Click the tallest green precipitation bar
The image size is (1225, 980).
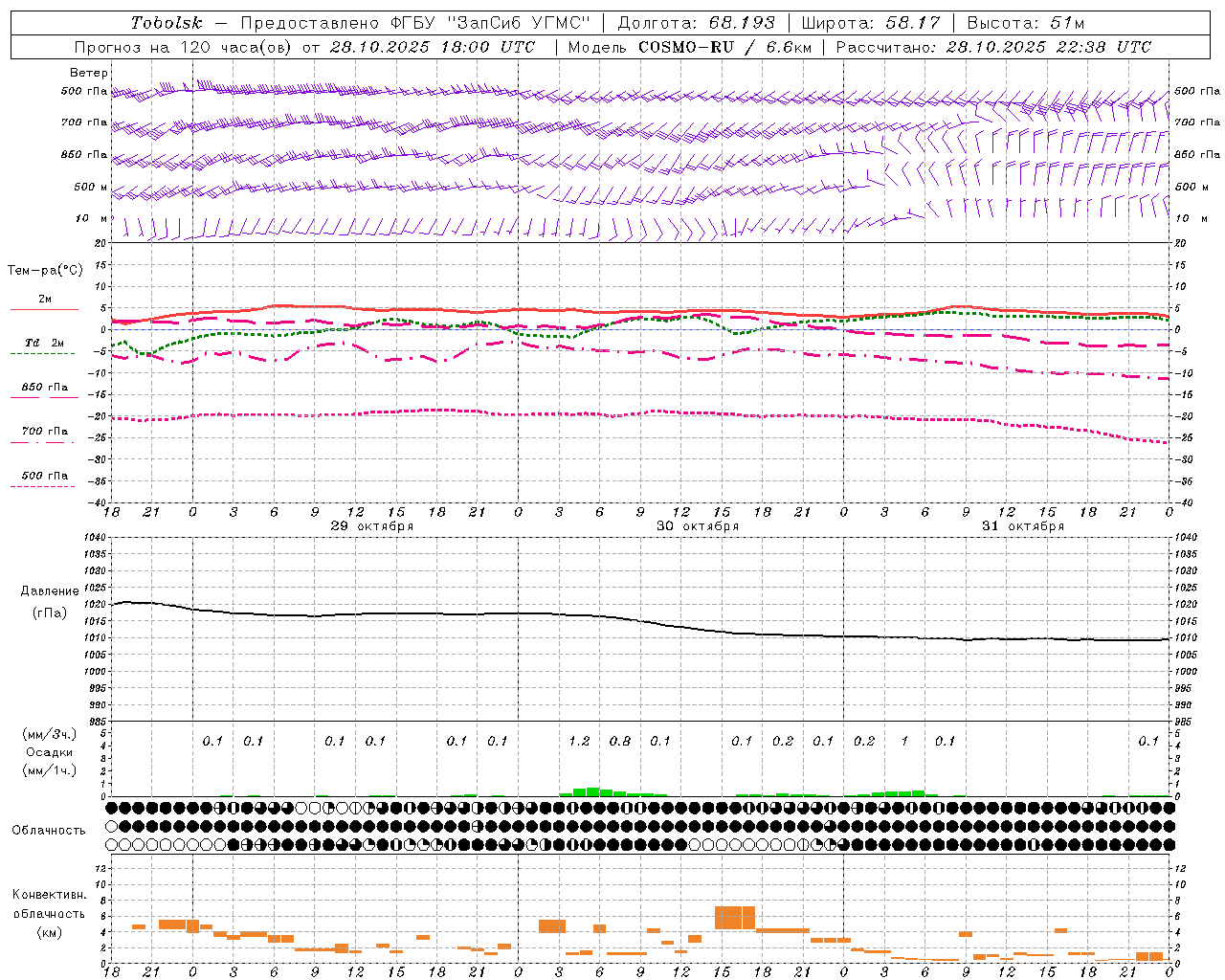[x=593, y=791]
